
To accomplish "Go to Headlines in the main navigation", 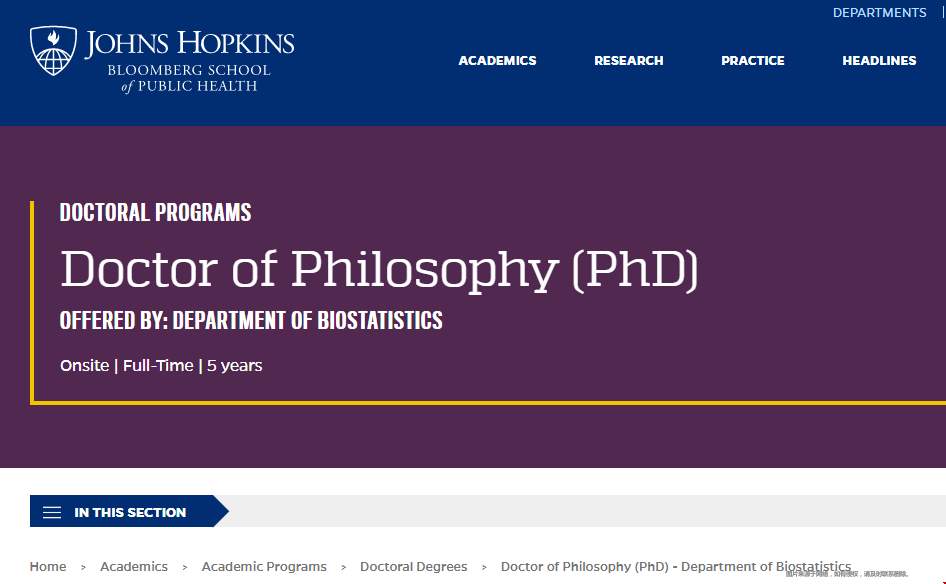I will click(879, 61).
